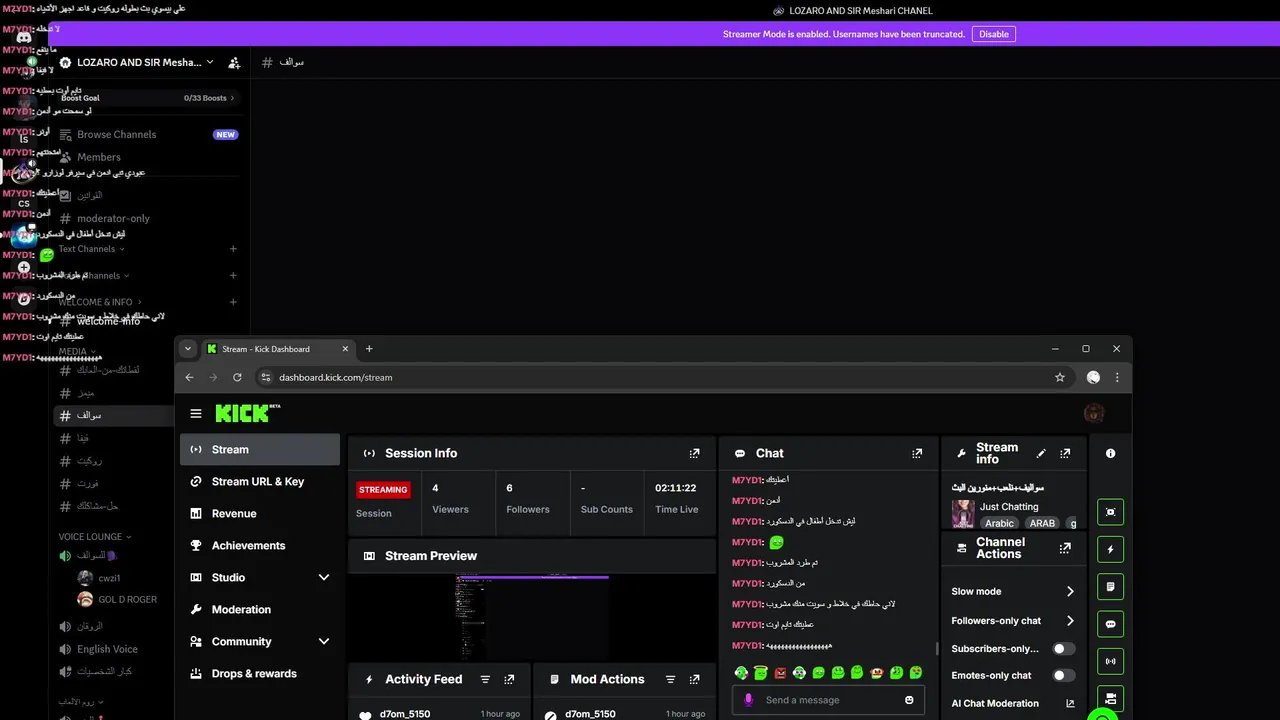Bookmark this page with star icon

pyautogui.click(x=1060, y=377)
